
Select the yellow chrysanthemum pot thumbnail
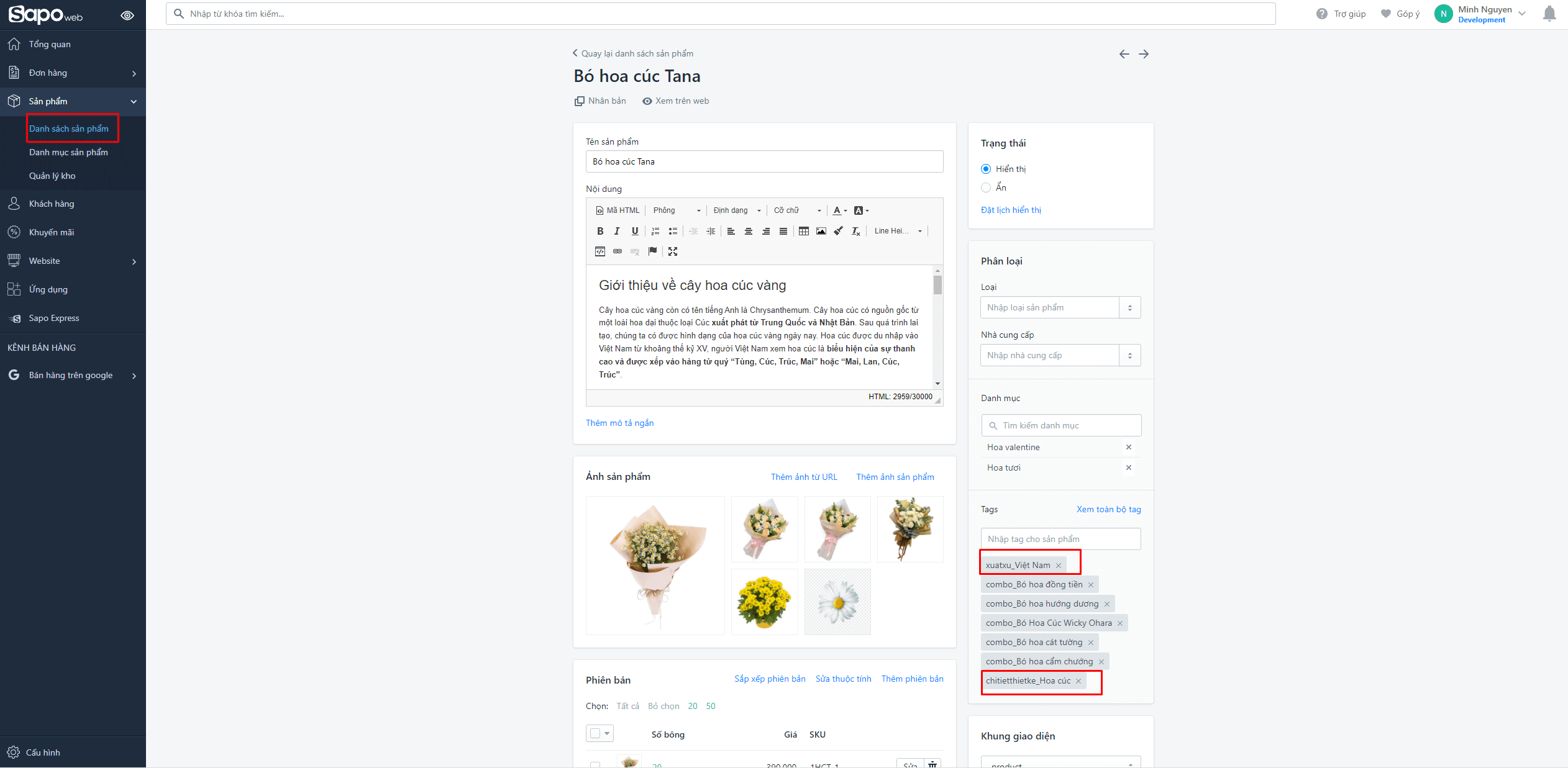[764, 602]
